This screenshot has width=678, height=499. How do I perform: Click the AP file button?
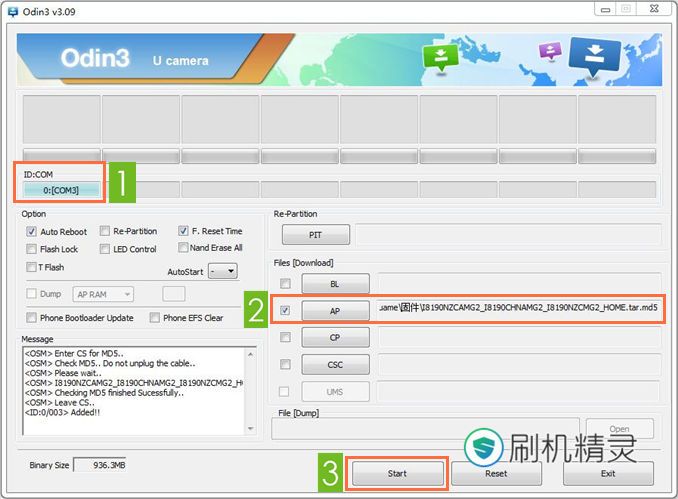click(x=335, y=311)
